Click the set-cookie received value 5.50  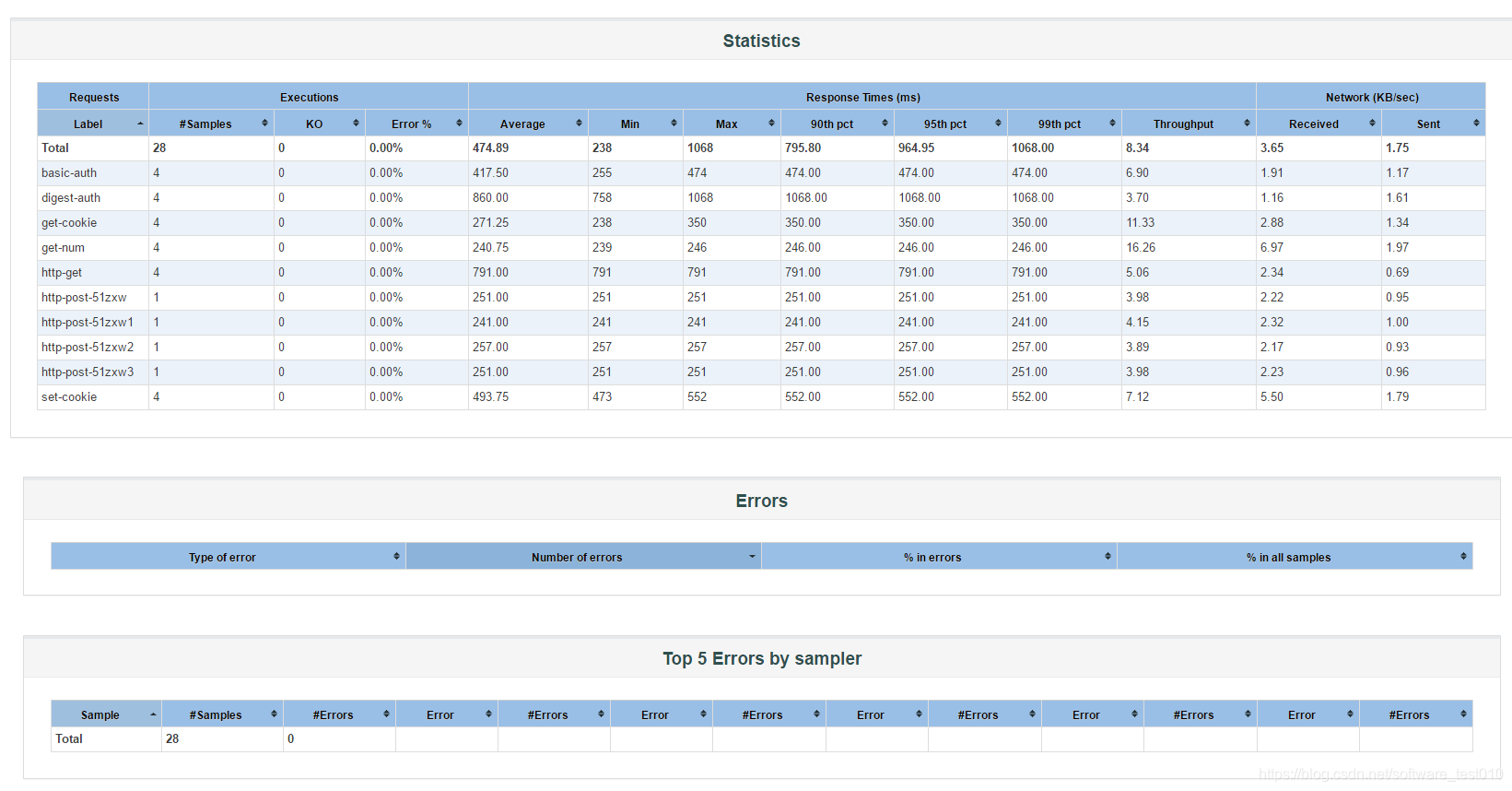1272,396
